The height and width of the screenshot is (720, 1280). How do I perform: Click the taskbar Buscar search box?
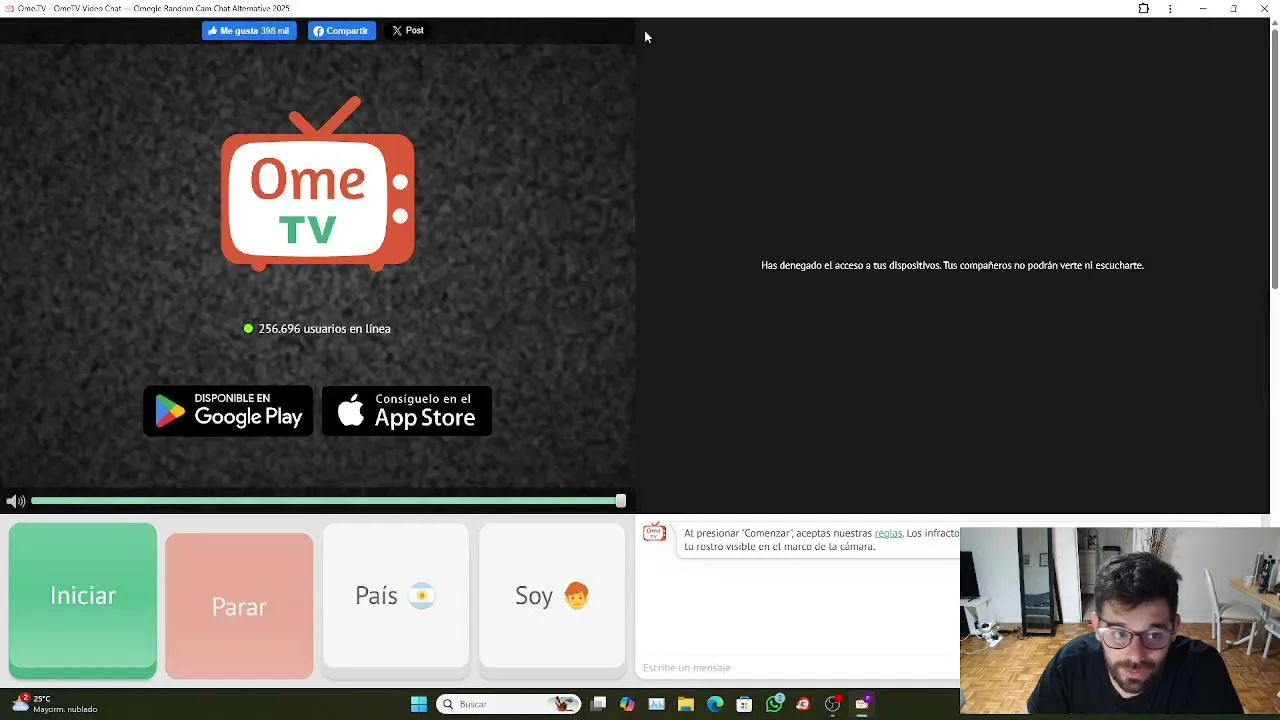click(509, 704)
